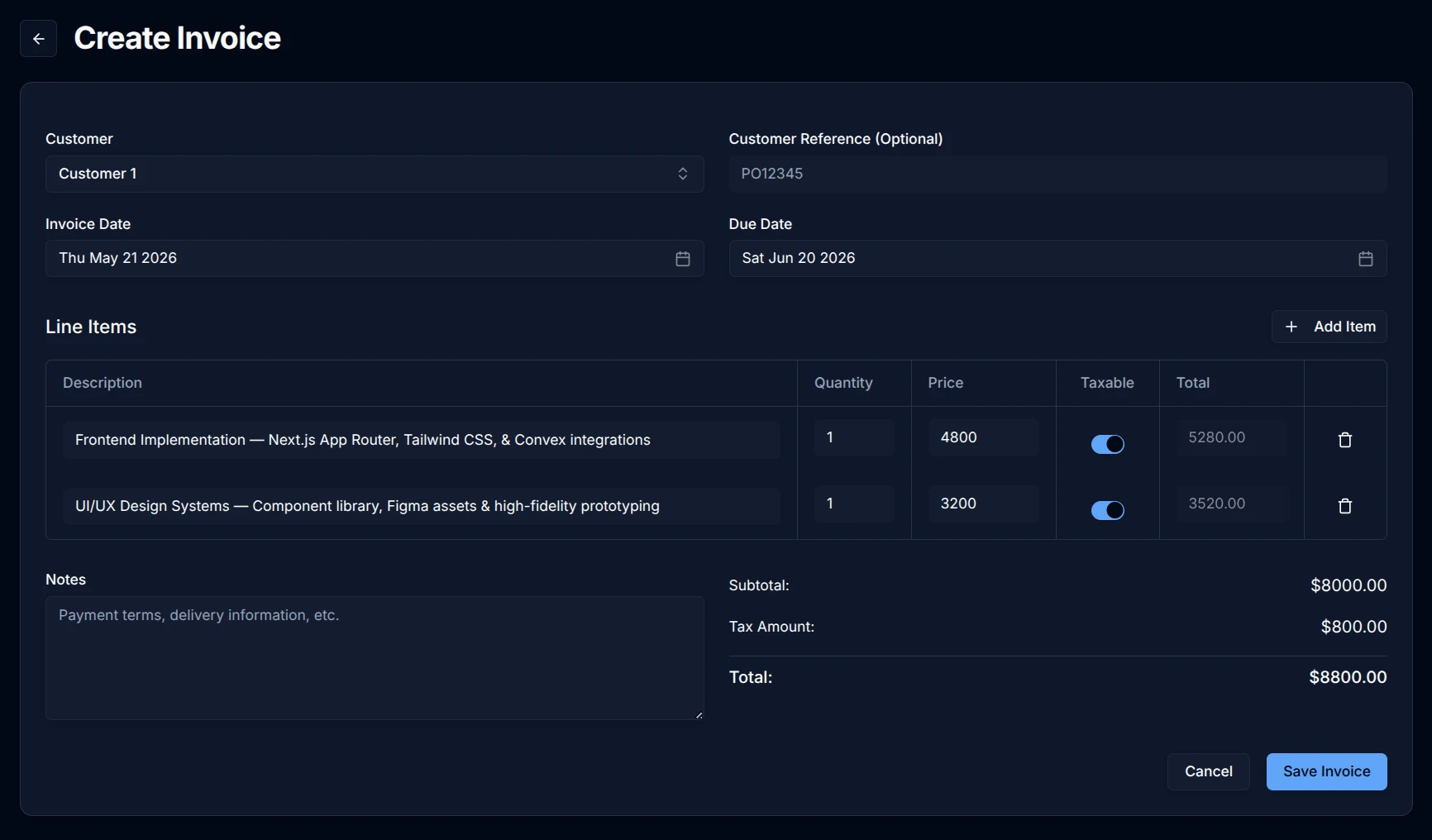This screenshot has width=1432, height=840.
Task: Click the Line Items heading
Action: (91, 327)
